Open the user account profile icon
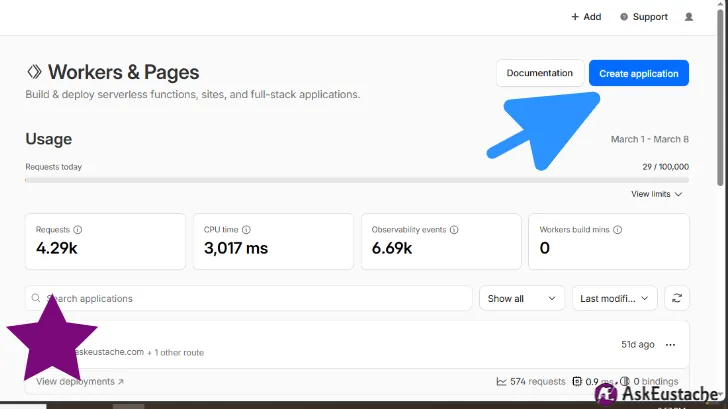 688,17
